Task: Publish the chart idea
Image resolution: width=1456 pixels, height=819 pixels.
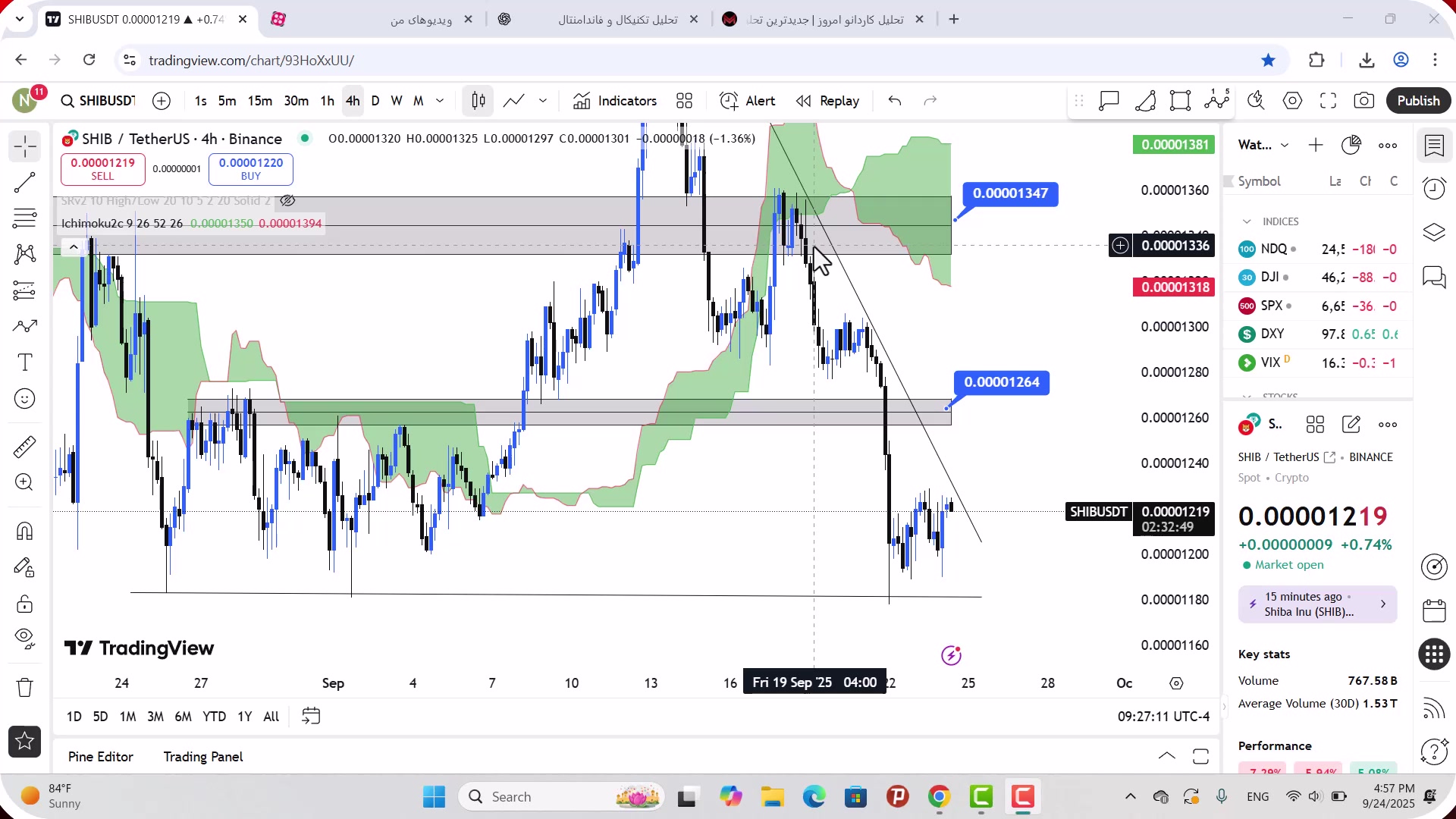Action: click(x=1419, y=101)
